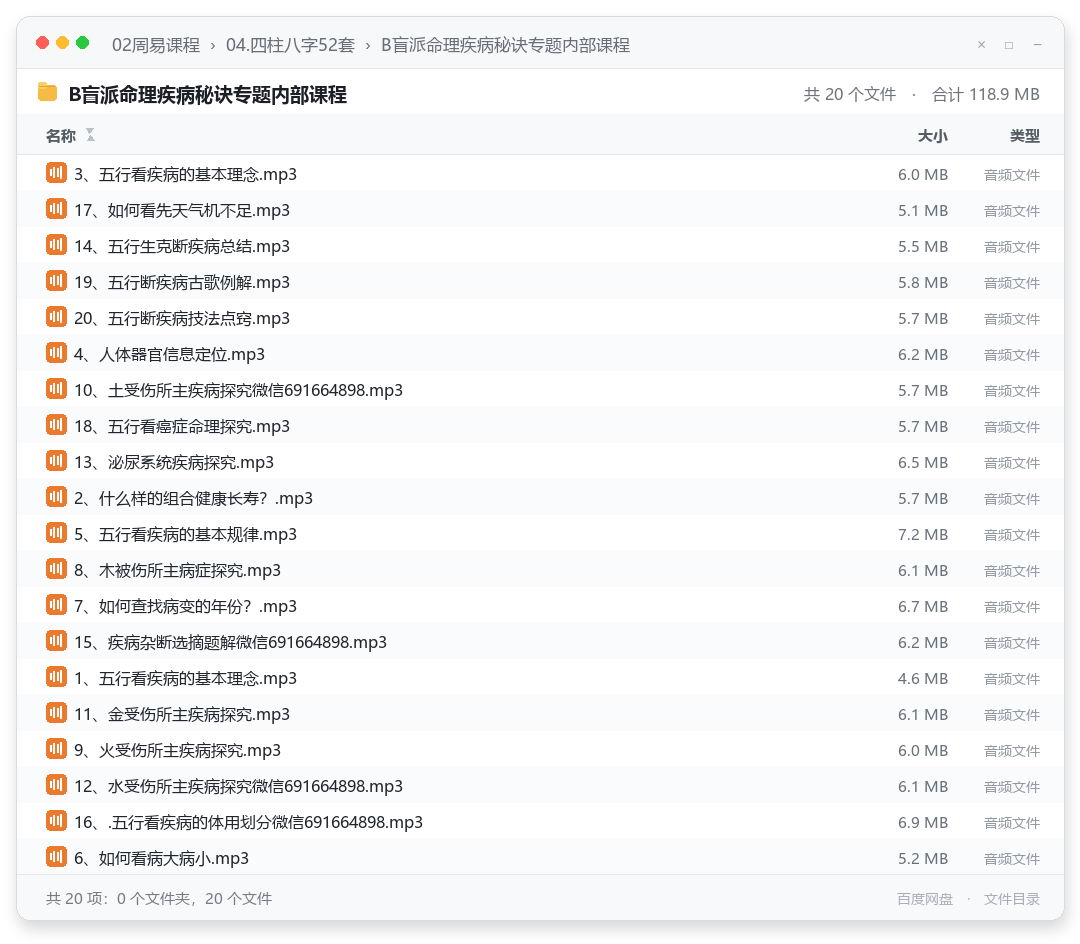Click 合计 118.9 MB total size text

(986, 94)
